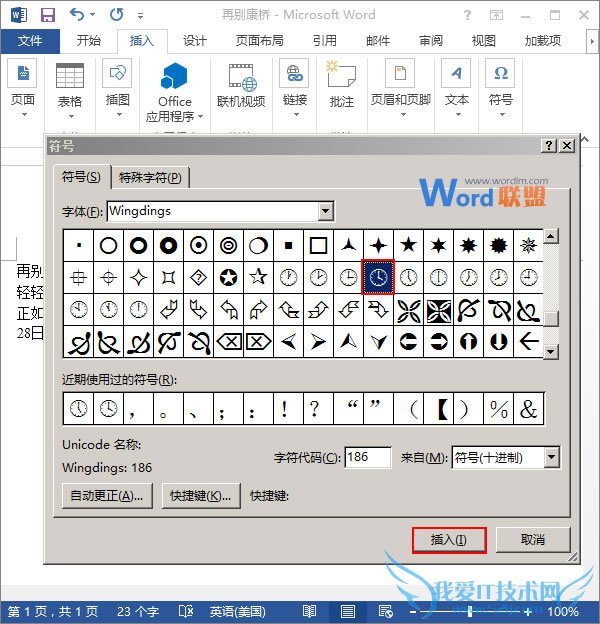Click the Comment (批注) ribbon icon
Screen dimensions: 600x624
[x=341, y=84]
